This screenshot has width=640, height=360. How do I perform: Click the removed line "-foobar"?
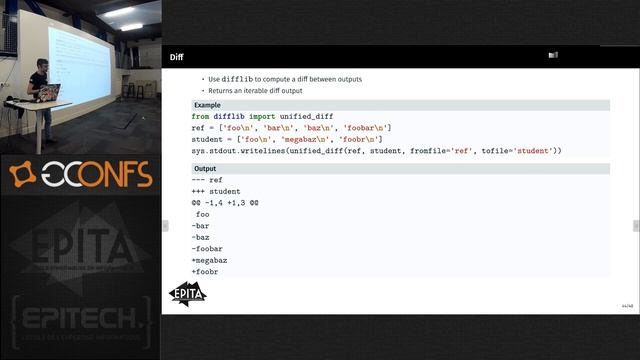207,249
